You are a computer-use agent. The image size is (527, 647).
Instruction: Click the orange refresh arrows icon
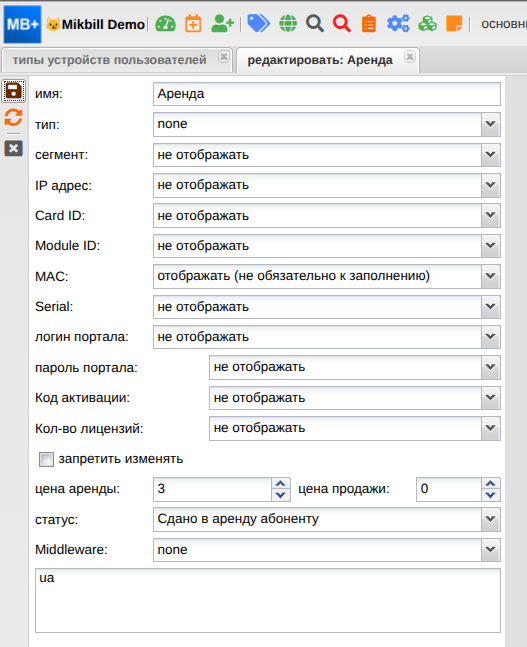click(13, 118)
